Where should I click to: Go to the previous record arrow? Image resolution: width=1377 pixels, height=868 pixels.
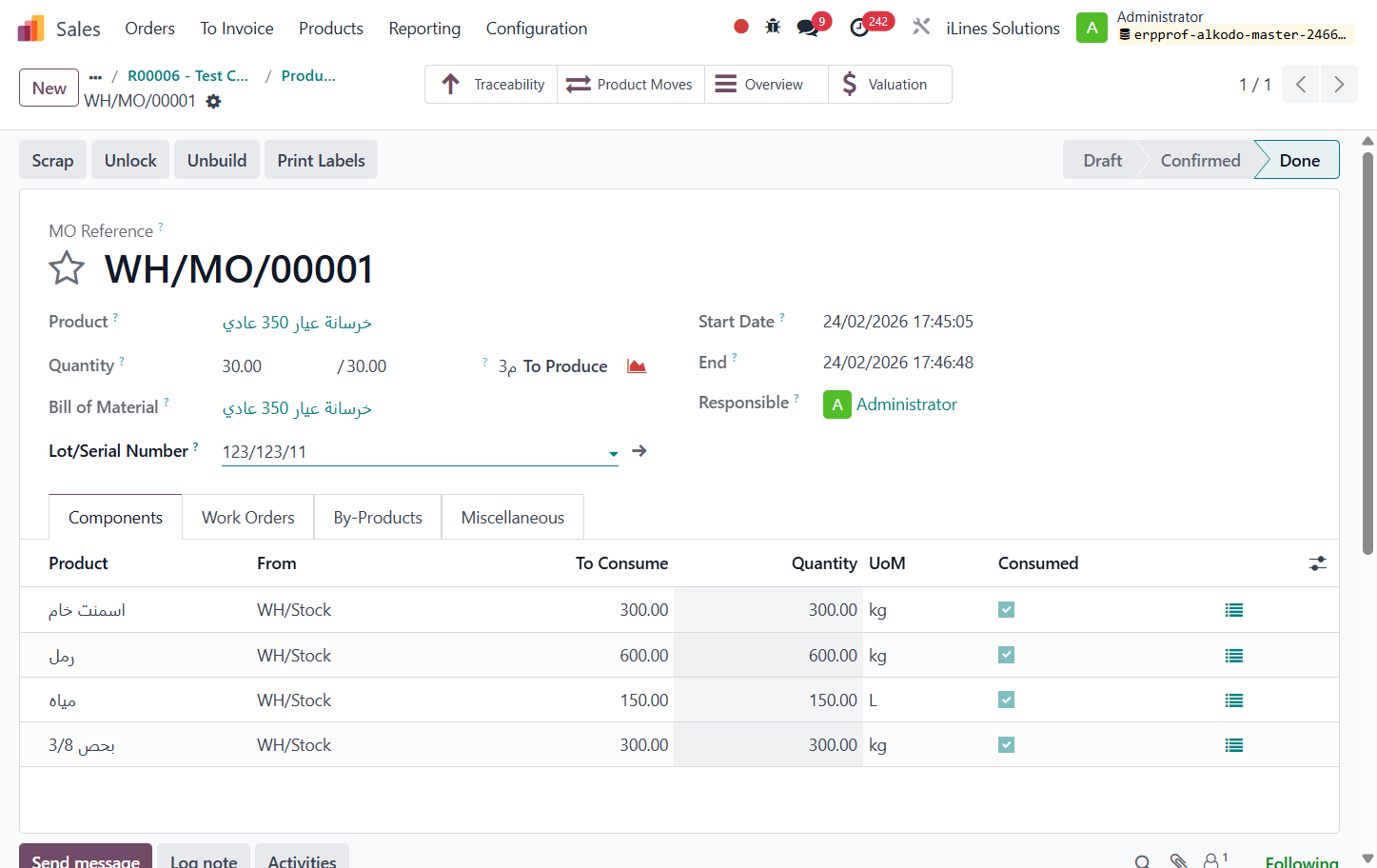tap(1301, 84)
